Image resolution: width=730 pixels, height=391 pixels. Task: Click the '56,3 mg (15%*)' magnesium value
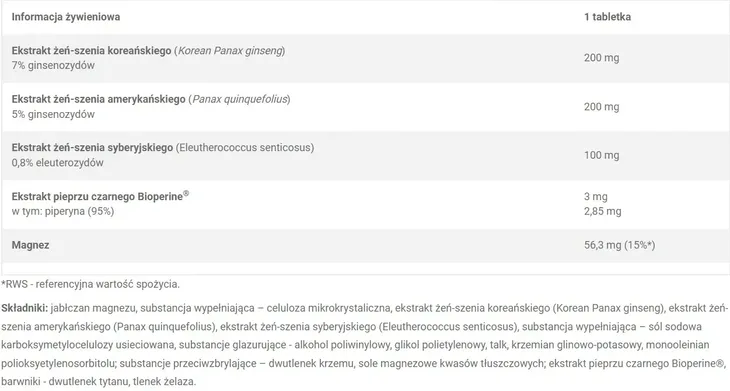[620, 245]
